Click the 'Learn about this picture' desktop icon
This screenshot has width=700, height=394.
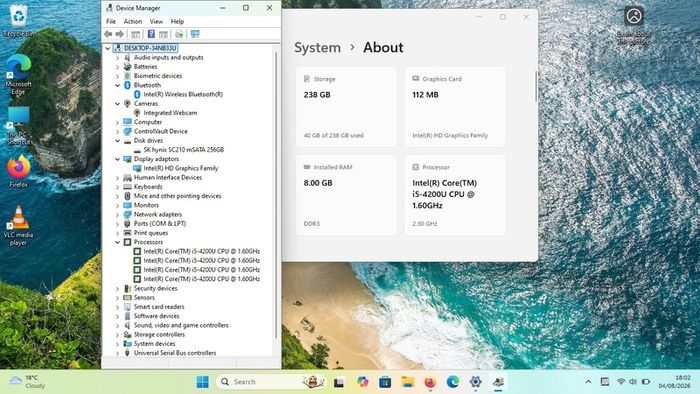click(x=634, y=25)
